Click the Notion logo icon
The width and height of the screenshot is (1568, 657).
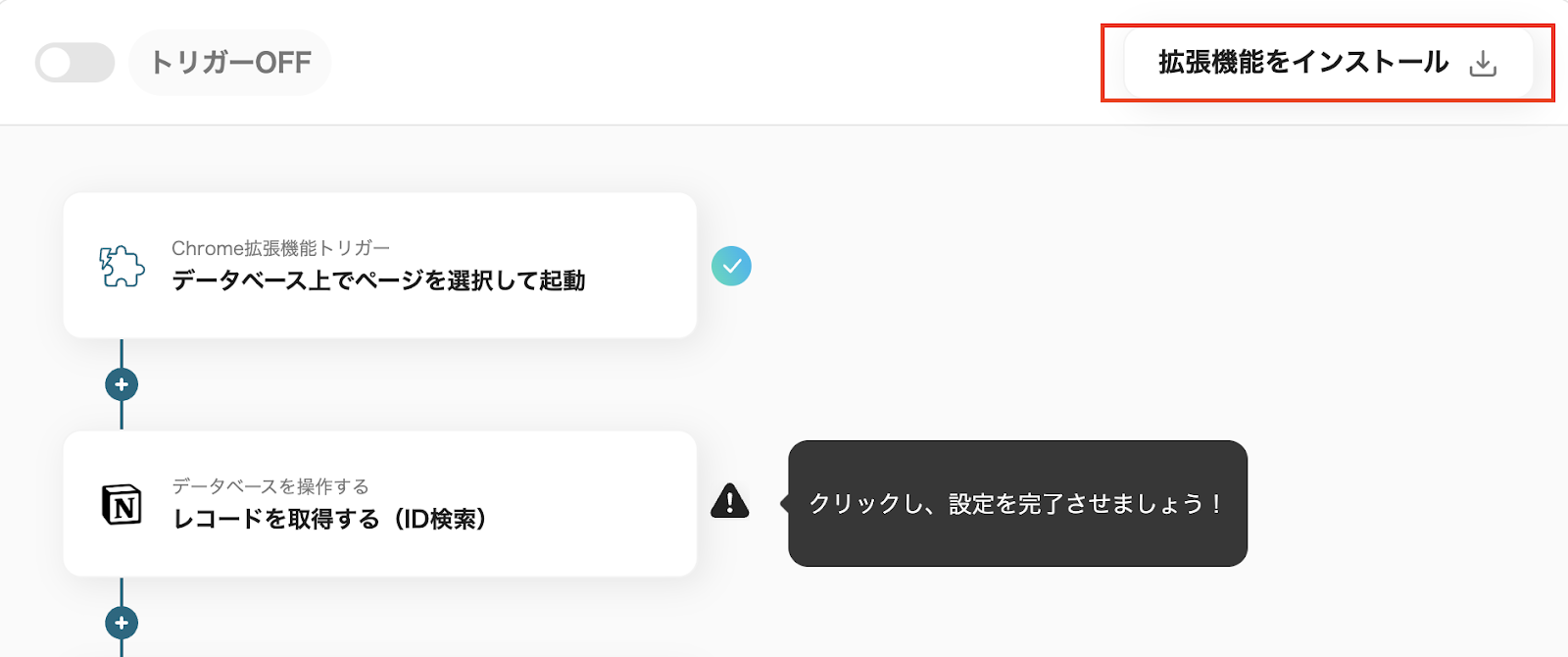click(122, 504)
